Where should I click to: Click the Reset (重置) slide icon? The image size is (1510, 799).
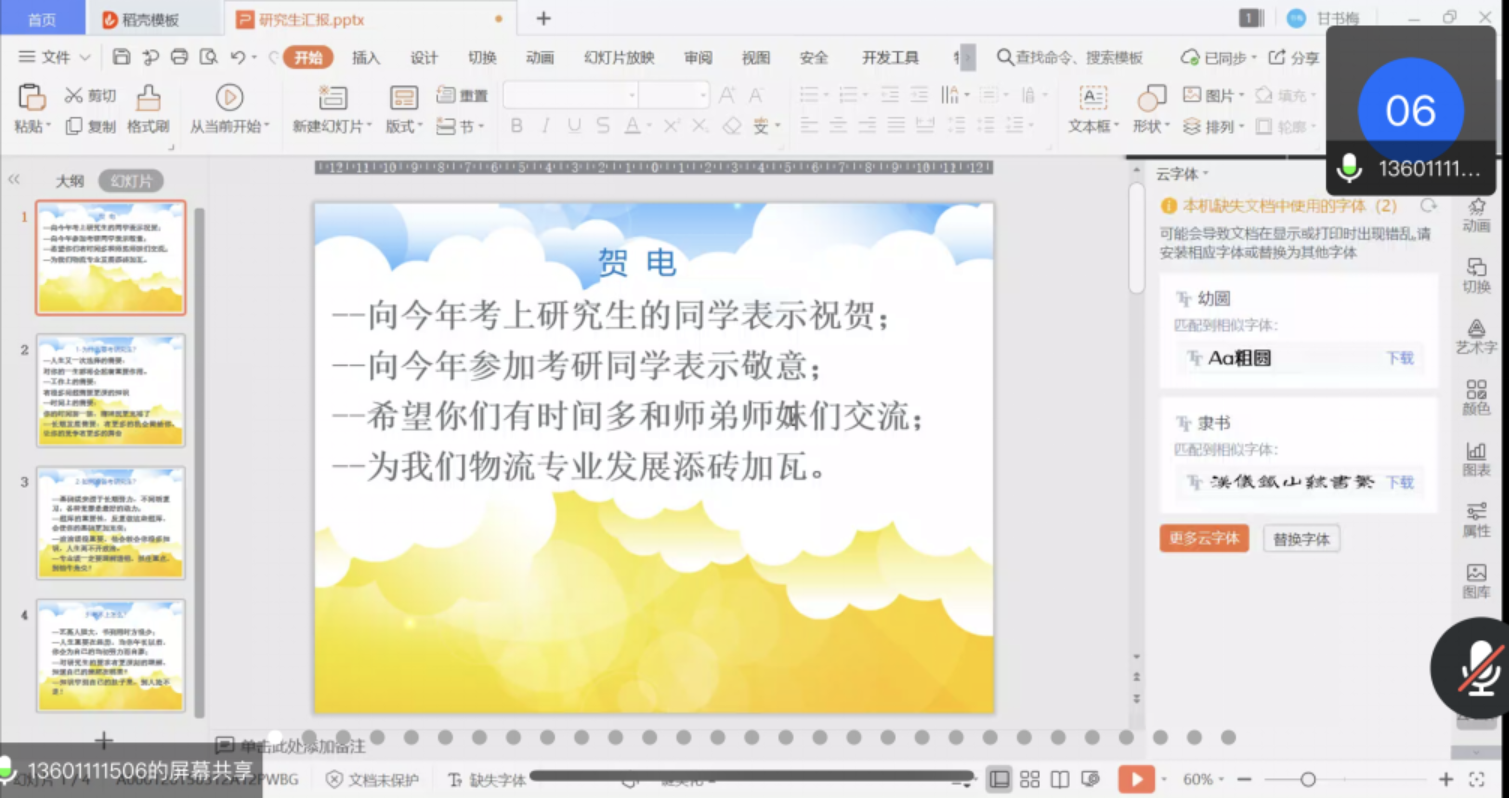[446, 95]
